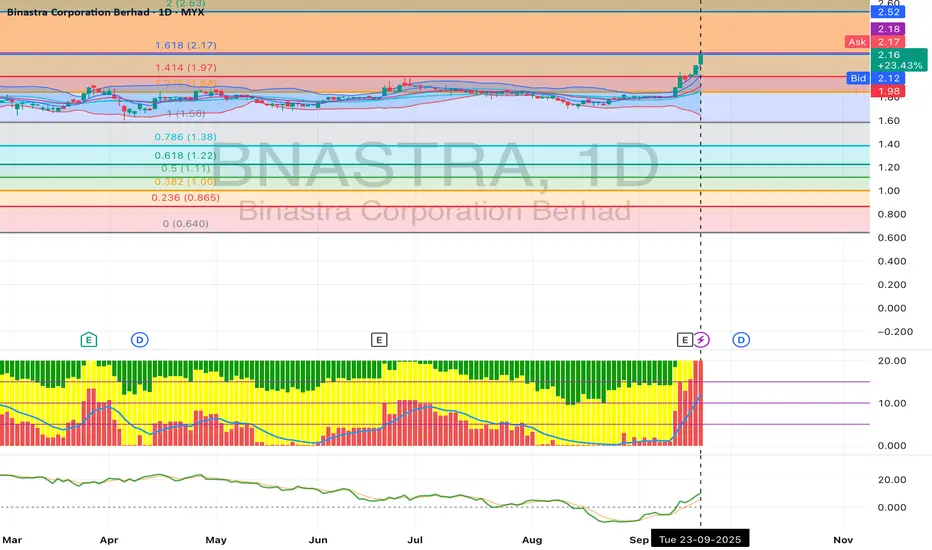Click Mar on the time axis
Image resolution: width=932 pixels, height=550 pixels.
[12, 540]
